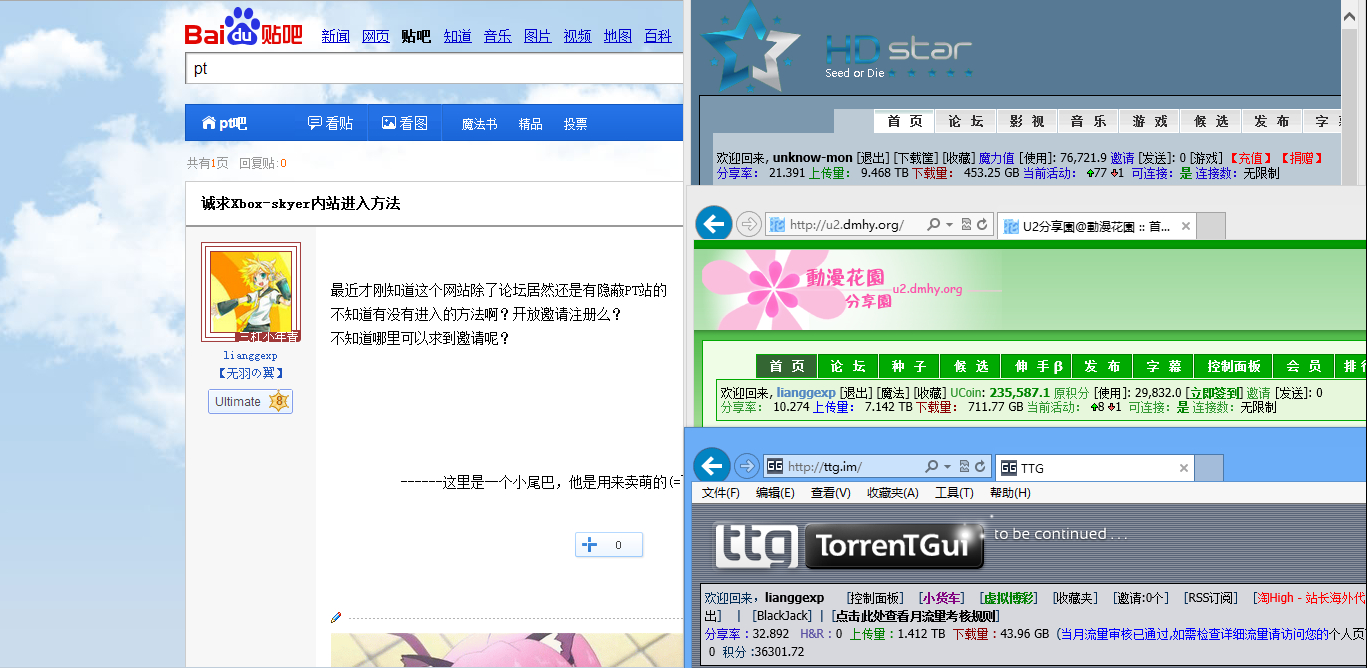Click the lianggexp avatar thumbnail in the post
The width and height of the screenshot is (1367, 668).
tap(250, 292)
